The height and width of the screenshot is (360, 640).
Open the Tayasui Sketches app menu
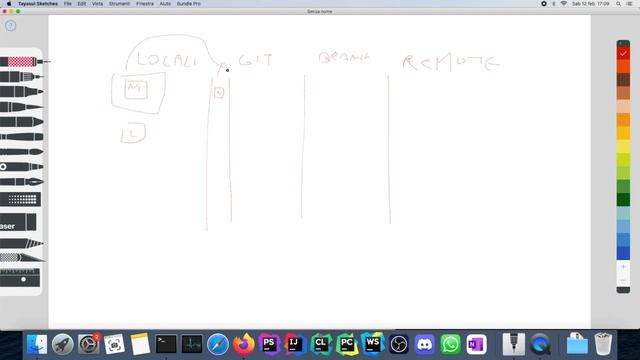coord(38,4)
